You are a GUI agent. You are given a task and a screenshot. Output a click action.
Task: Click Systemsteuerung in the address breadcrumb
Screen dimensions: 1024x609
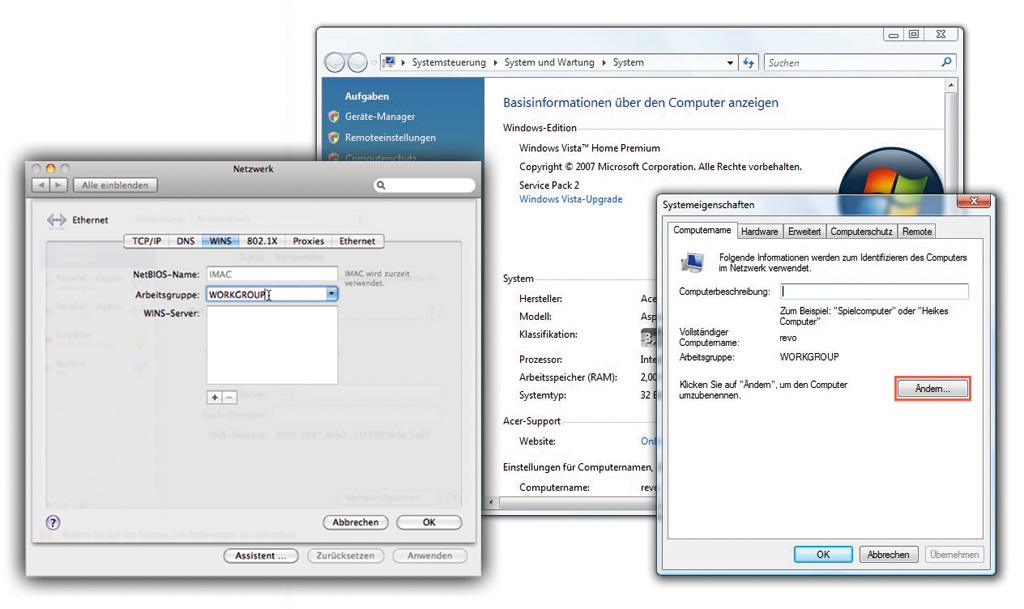click(449, 63)
